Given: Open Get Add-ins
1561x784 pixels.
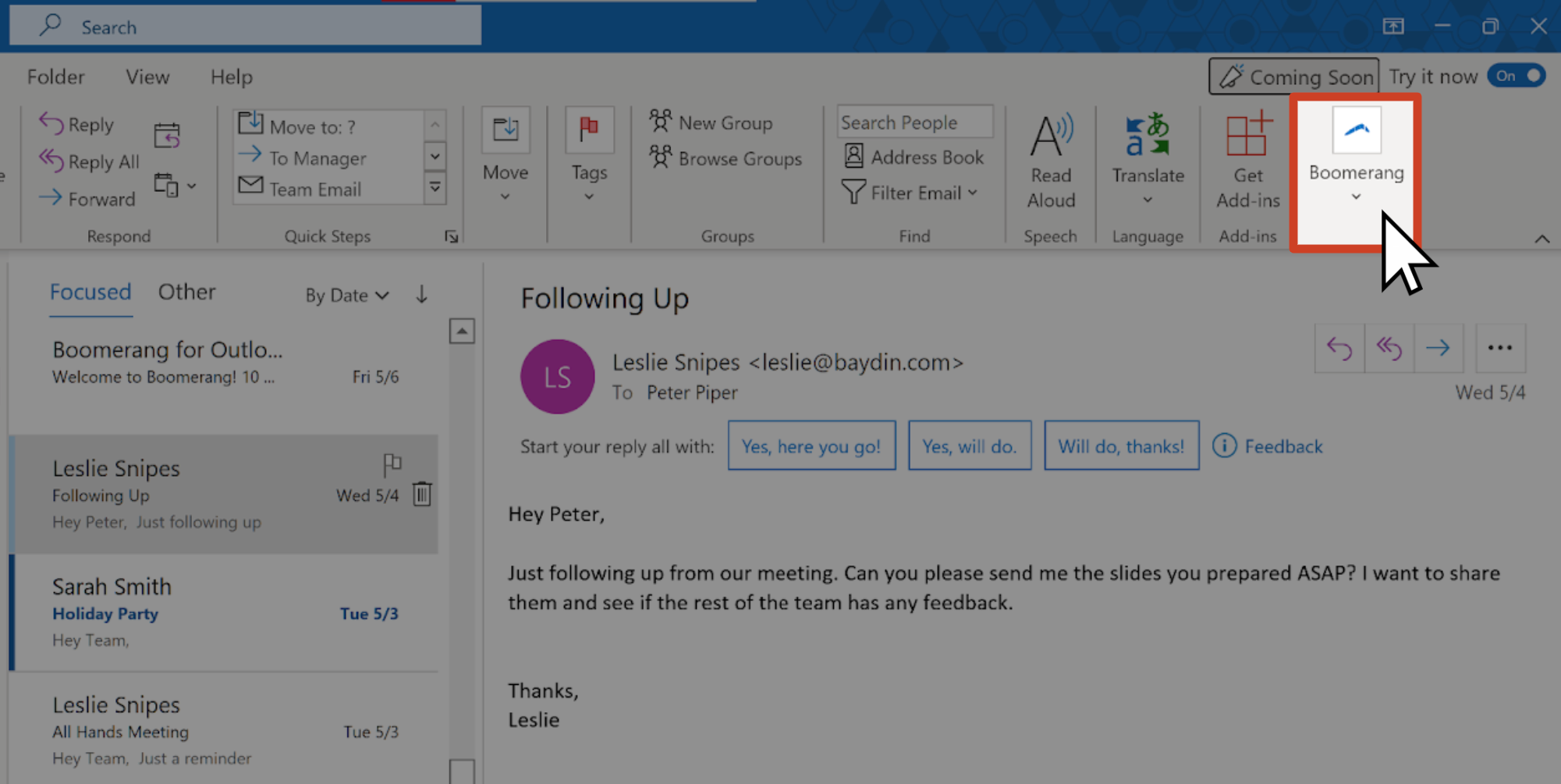Looking at the screenshot, I should (1247, 161).
